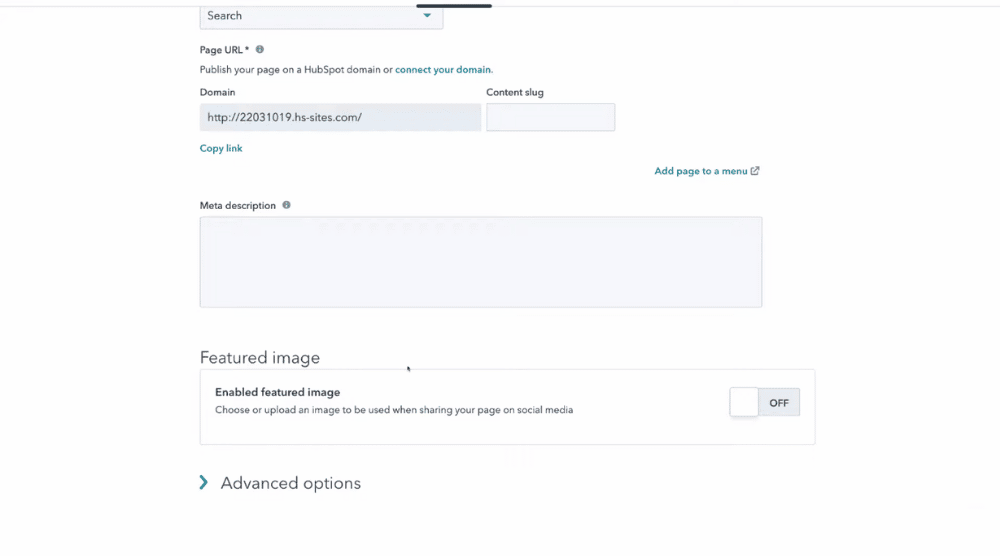This screenshot has height=556, width=1000.
Task: Click the Meta description label text
Action: tap(238, 205)
